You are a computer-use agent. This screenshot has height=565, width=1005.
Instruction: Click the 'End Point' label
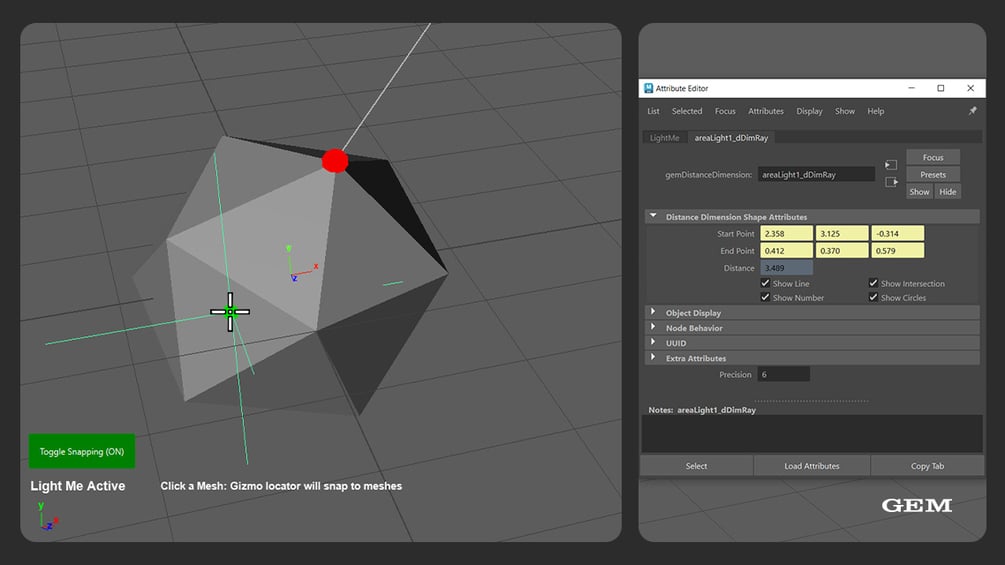(x=737, y=250)
